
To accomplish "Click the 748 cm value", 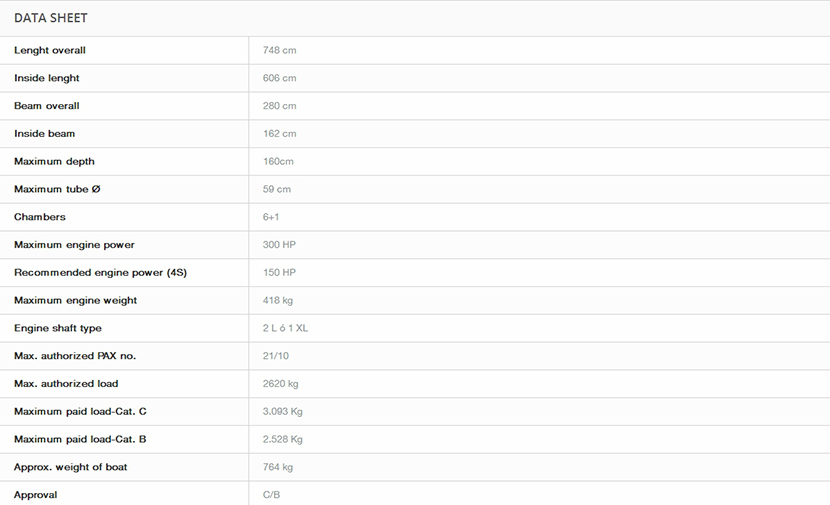I will click(279, 50).
